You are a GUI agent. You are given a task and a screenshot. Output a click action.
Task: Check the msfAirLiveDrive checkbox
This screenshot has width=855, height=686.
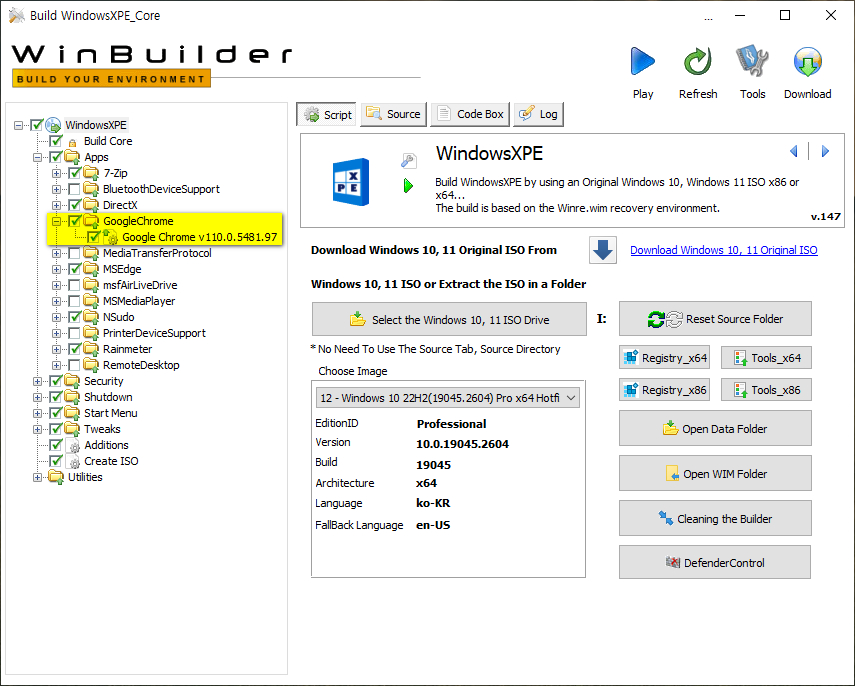(x=75, y=285)
